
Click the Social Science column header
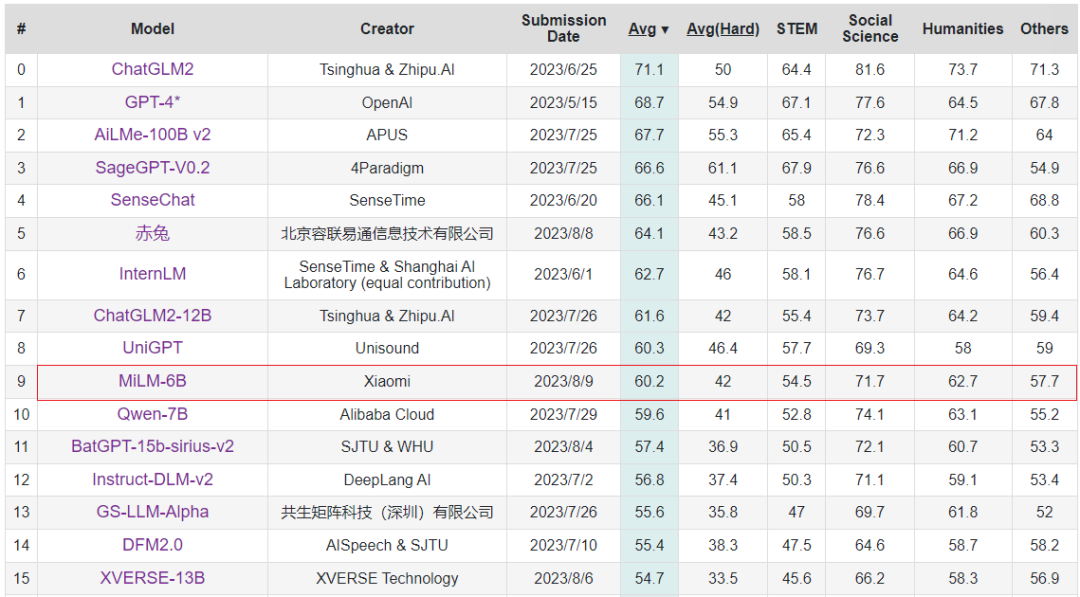point(870,28)
